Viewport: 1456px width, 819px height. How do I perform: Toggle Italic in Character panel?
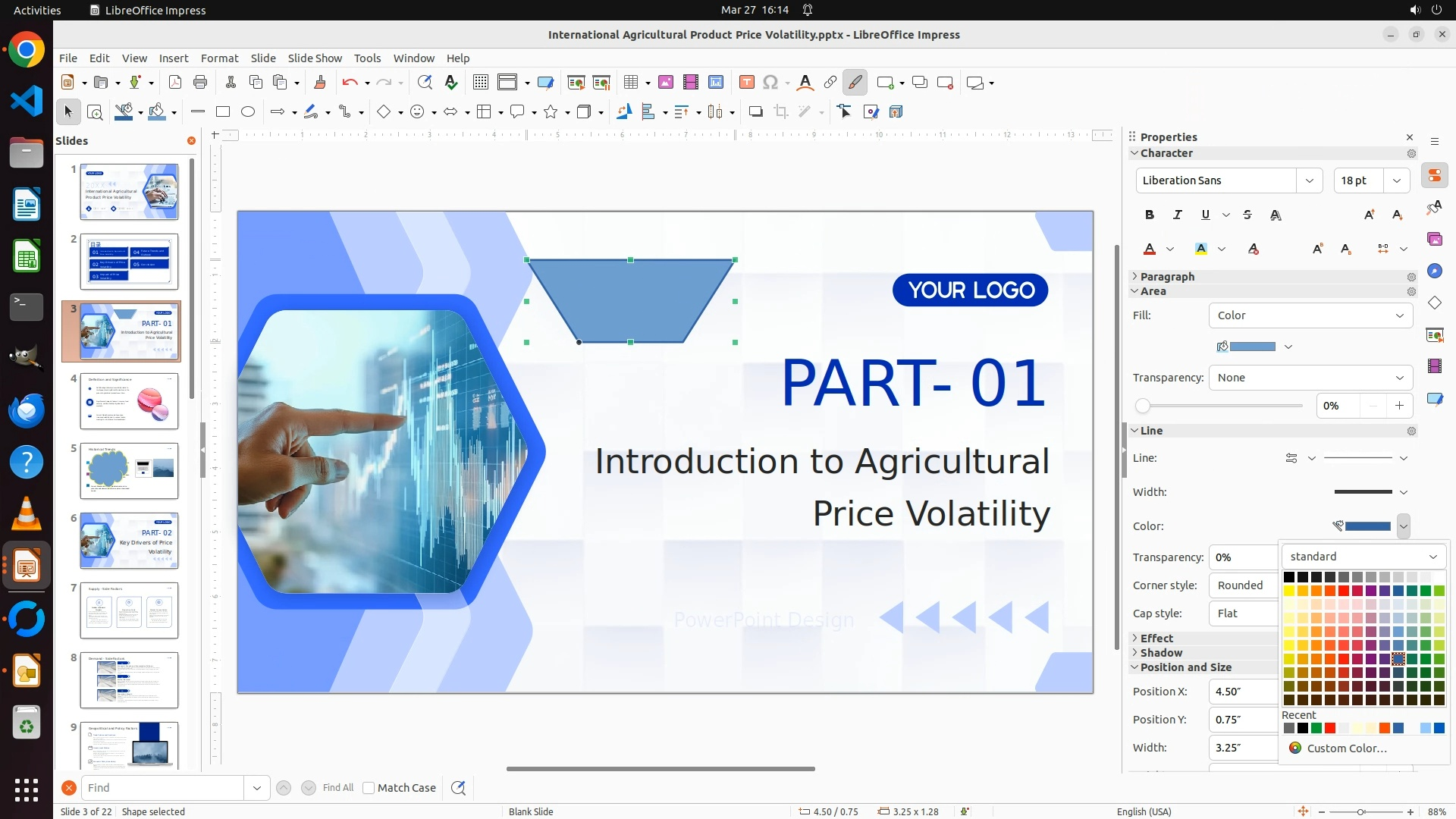tap(1178, 215)
